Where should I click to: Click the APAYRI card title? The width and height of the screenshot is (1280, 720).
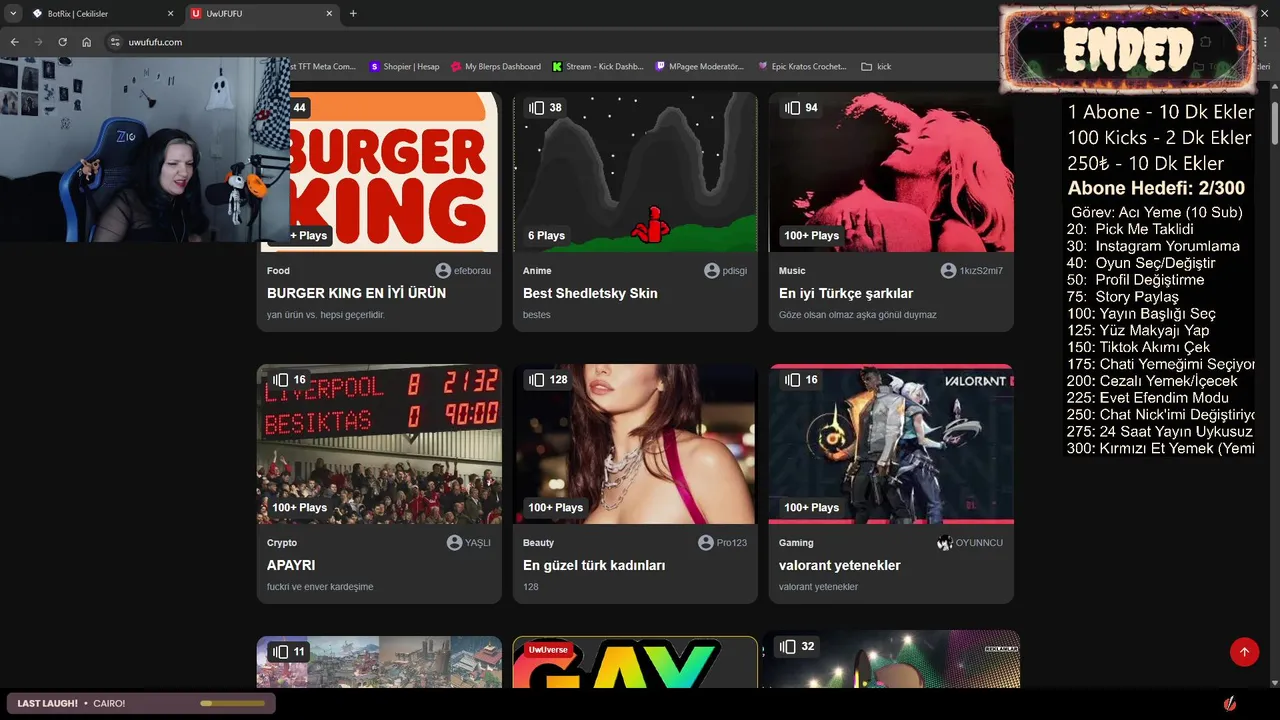tap(291, 565)
